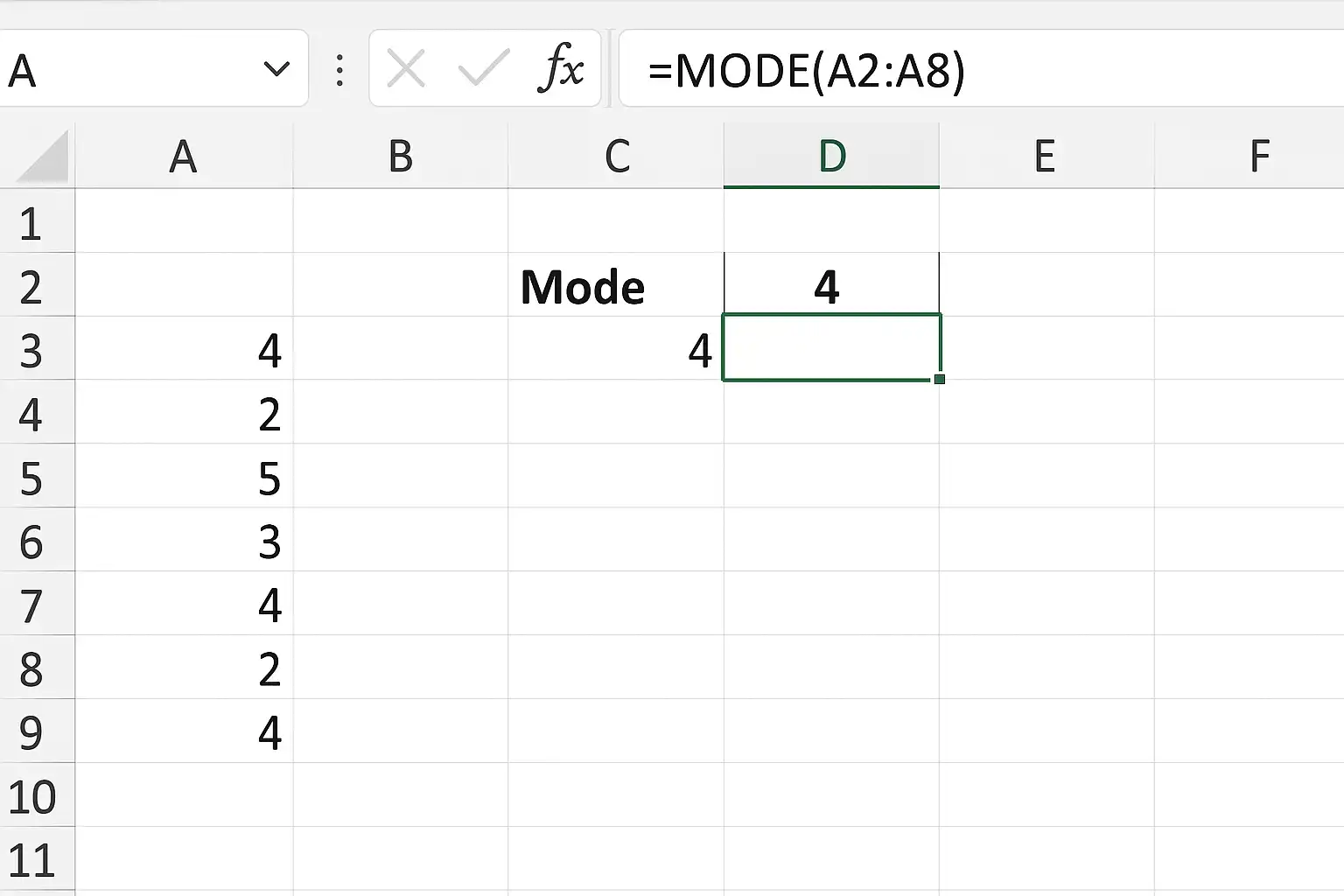Screen dimensions: 1344x896
Task: Click the bold Mode label cell
Action: [x=615, y=286]
